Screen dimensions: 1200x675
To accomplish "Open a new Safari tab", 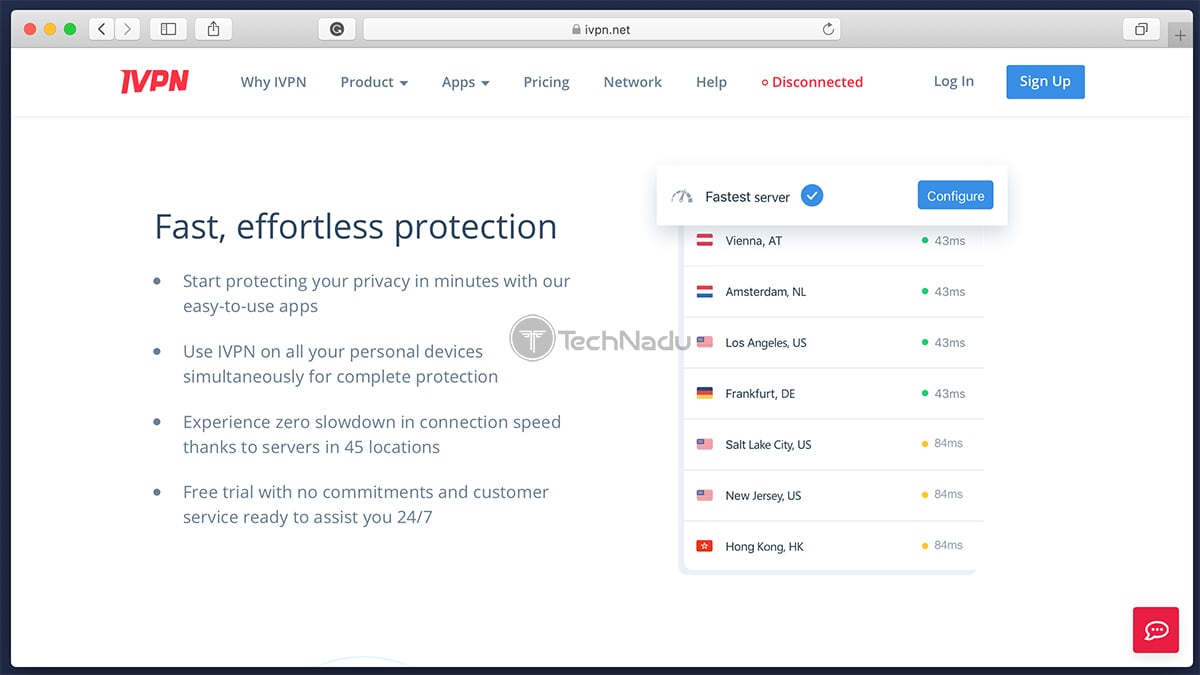I will 1182,34.
